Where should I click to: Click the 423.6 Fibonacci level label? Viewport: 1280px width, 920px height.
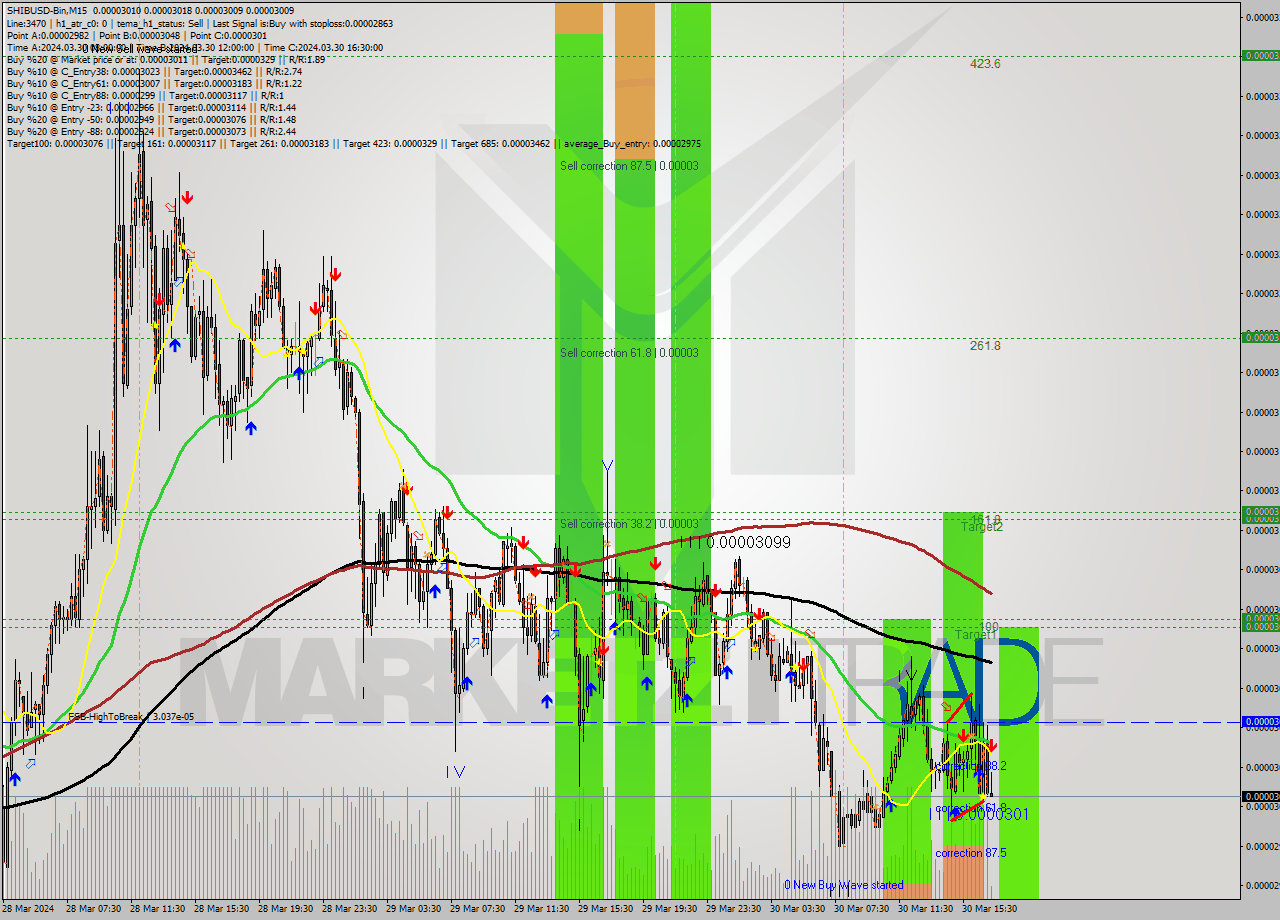click(985, 64)
